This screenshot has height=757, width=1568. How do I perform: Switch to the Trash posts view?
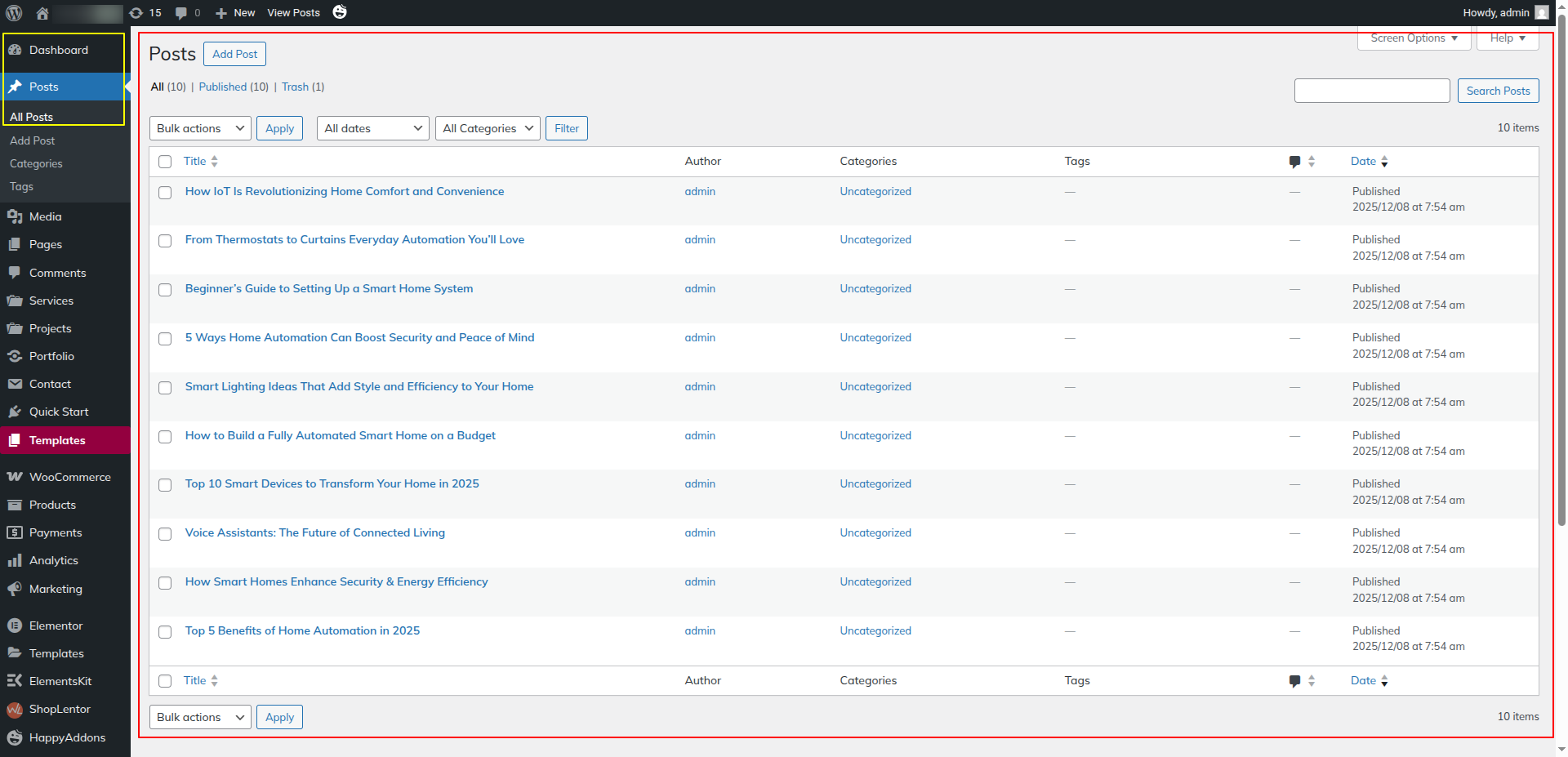(x=295, y=87)
